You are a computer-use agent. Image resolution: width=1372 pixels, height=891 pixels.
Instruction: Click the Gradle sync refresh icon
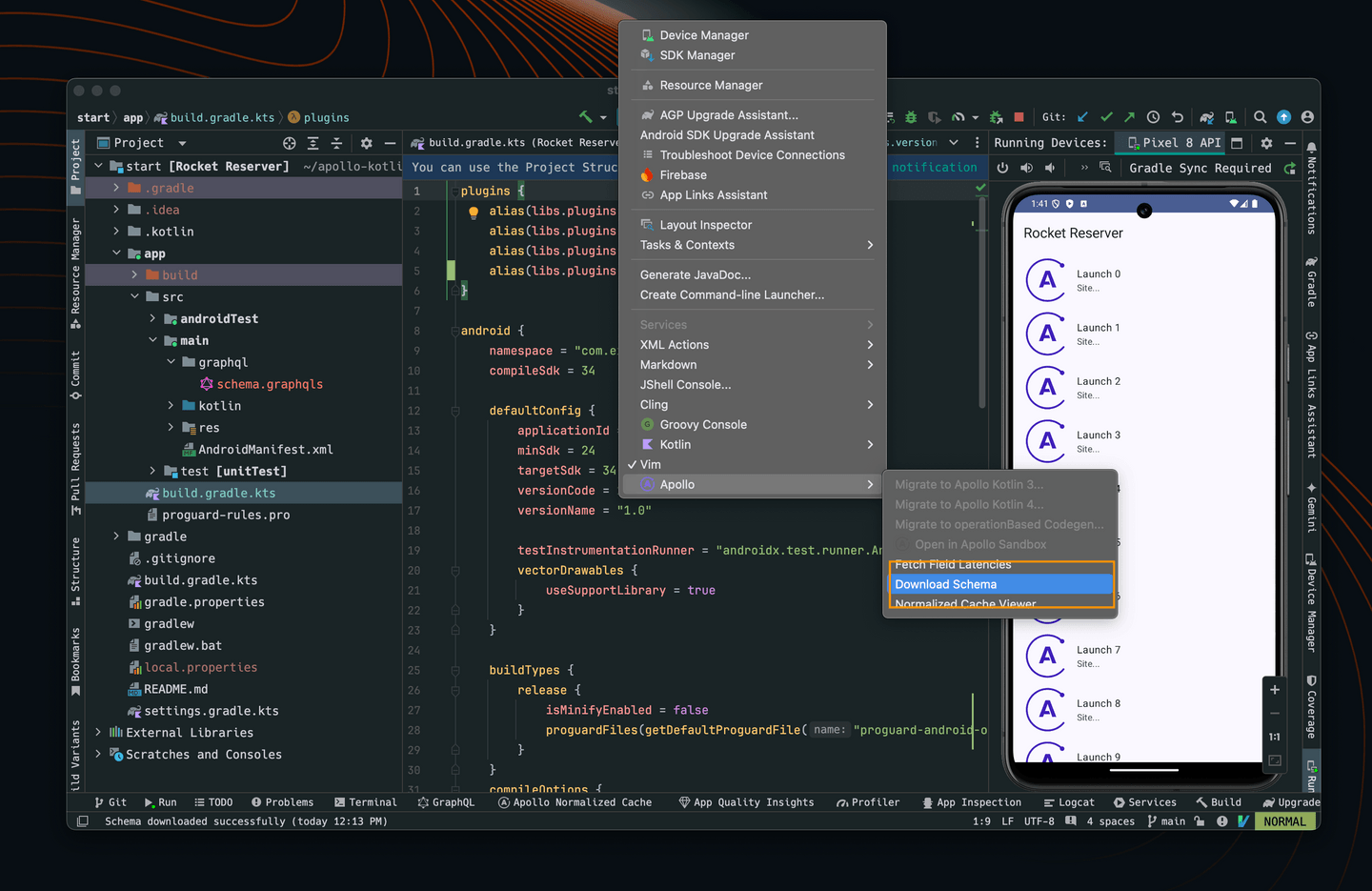[1290, 169]
